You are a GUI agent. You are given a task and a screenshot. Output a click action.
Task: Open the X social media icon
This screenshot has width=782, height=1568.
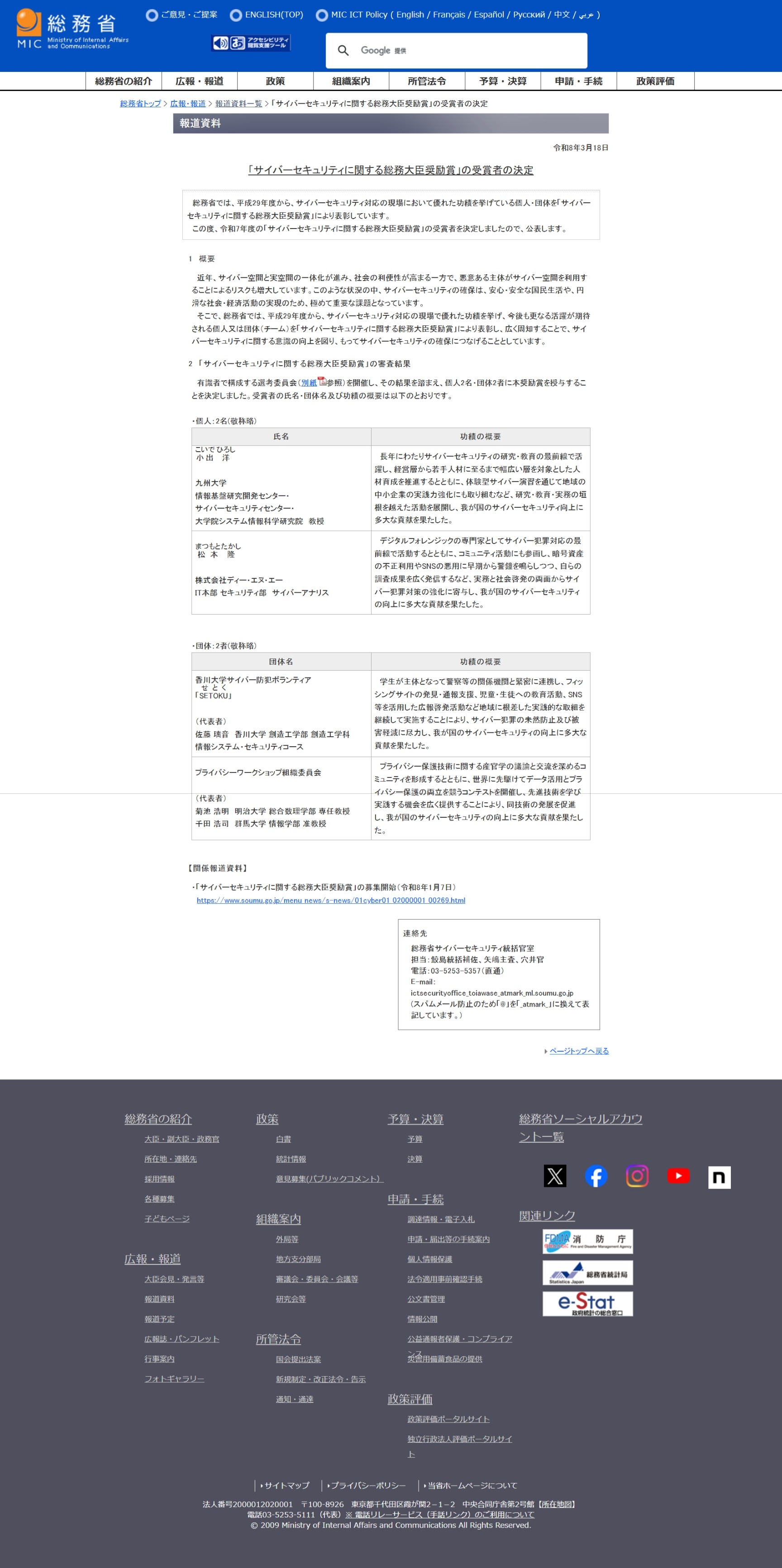tap(554, 1175)
